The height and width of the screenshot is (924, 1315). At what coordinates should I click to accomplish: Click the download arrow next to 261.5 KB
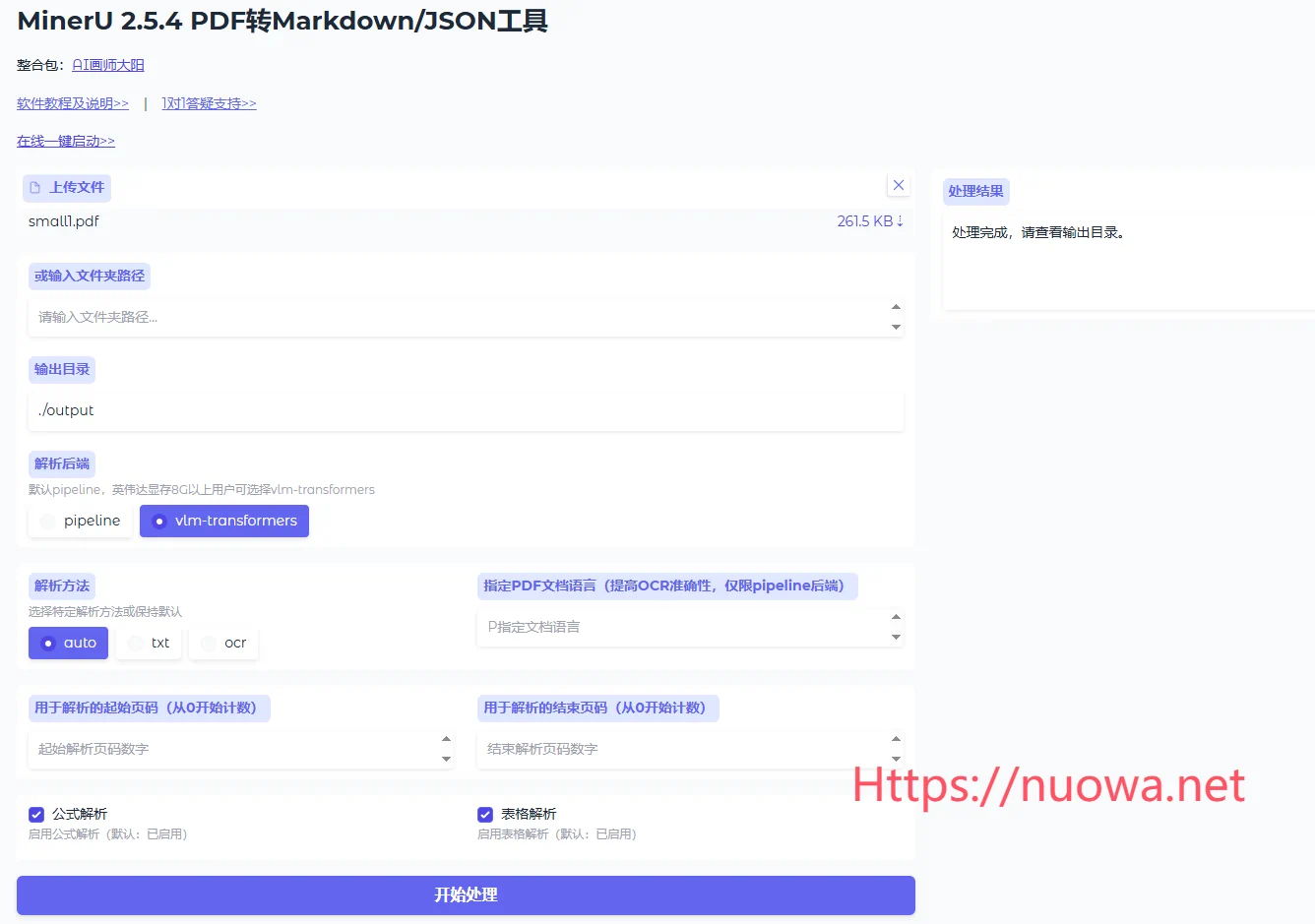[x=900, y=221]
